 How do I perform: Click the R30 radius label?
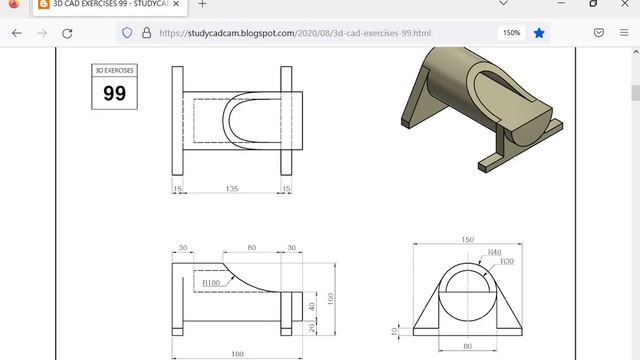tap(507, 261)
